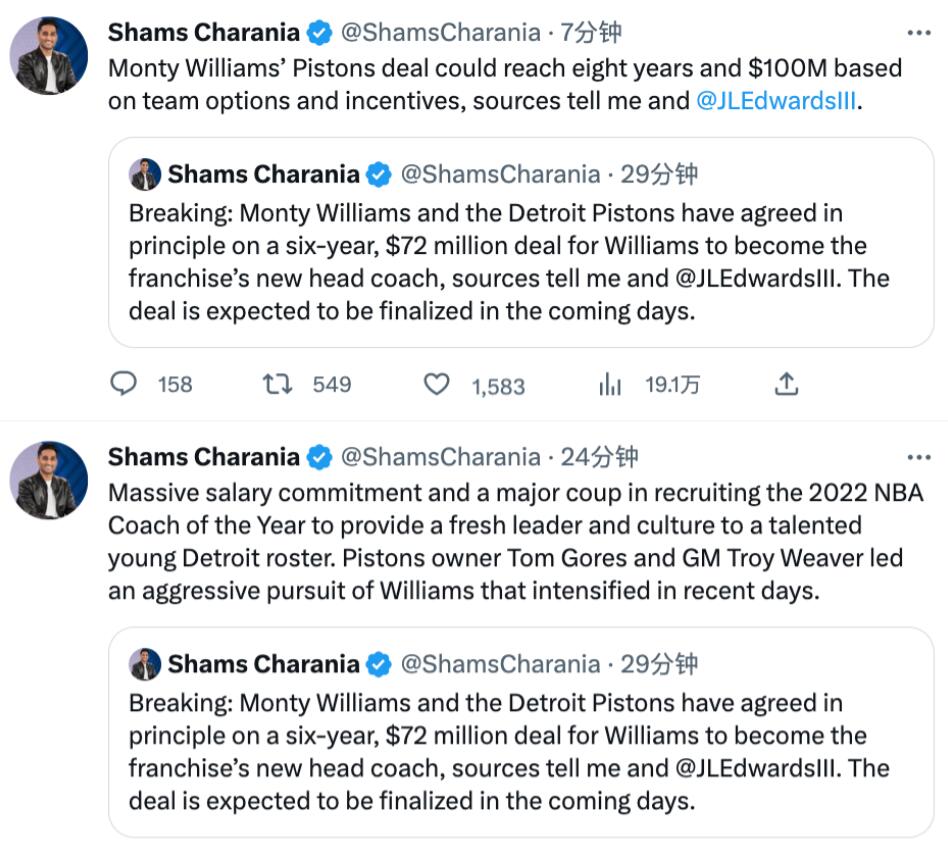The width and height of the screenshot is (948, 856).
Task: Click the first tweet's Shams Charania name
Action: point(203,33)
